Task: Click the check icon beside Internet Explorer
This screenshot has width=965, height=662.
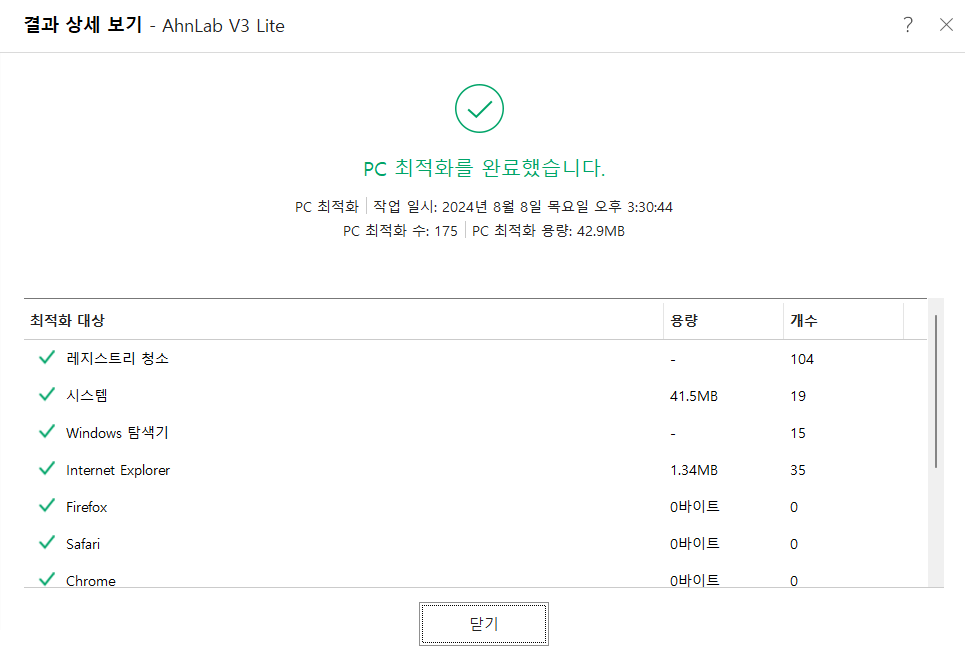Action: pos(46,469)
